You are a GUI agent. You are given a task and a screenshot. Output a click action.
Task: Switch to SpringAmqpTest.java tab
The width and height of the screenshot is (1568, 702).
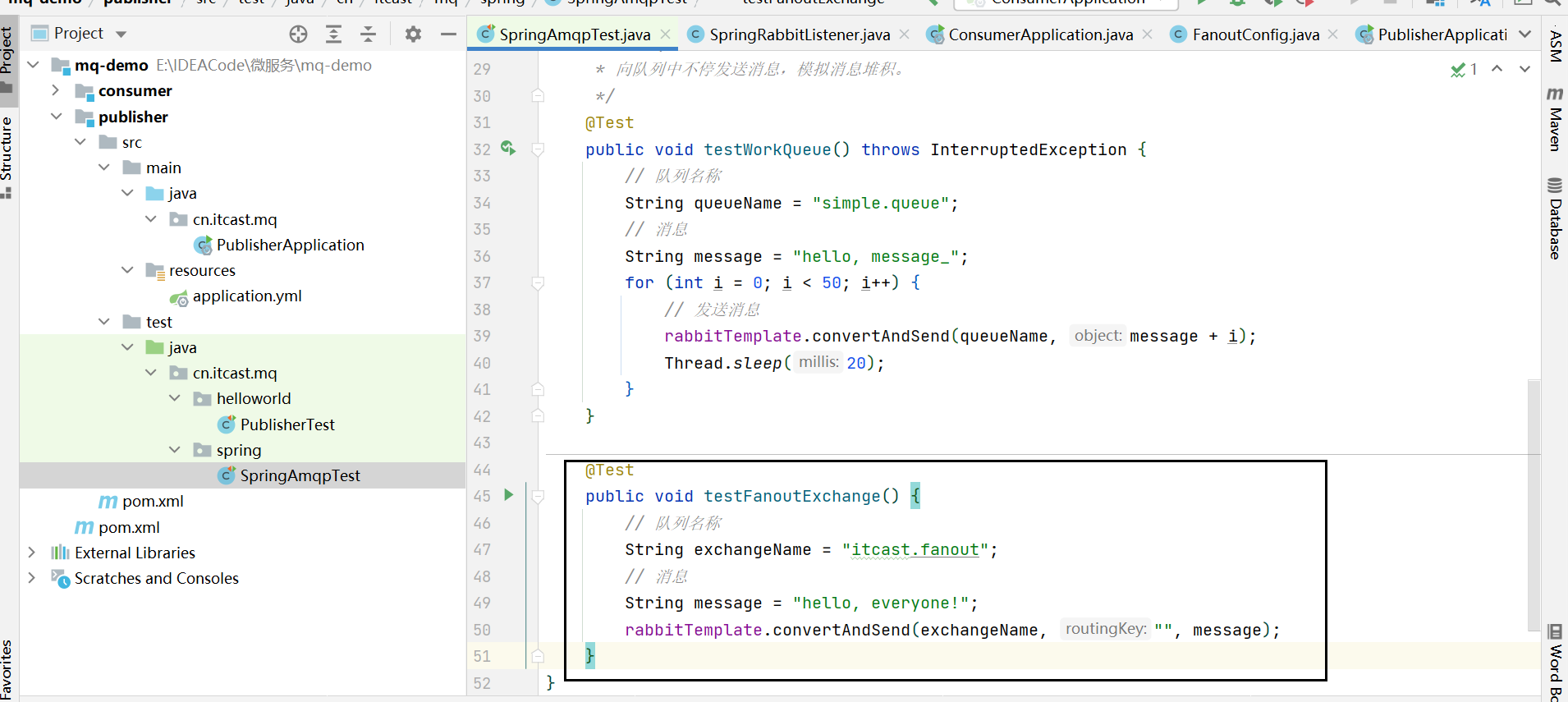(x=575, y=34)
